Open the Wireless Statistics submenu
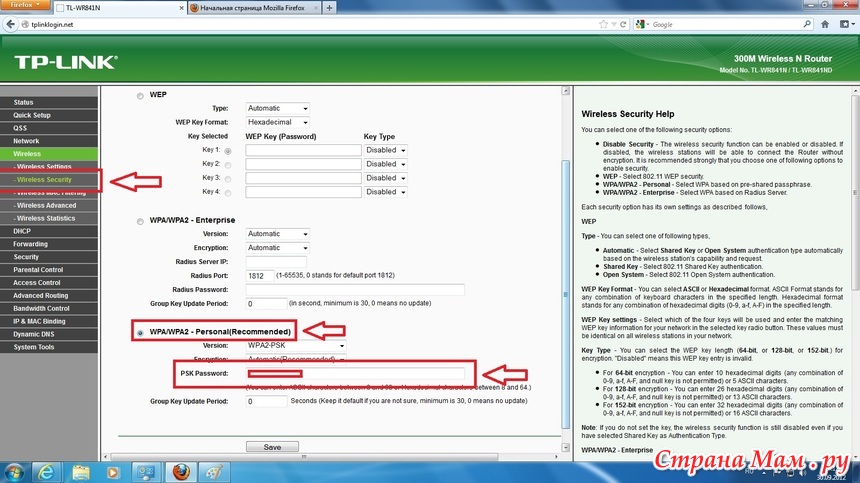This screenshot has height=483, width=860. coord(49,218)
